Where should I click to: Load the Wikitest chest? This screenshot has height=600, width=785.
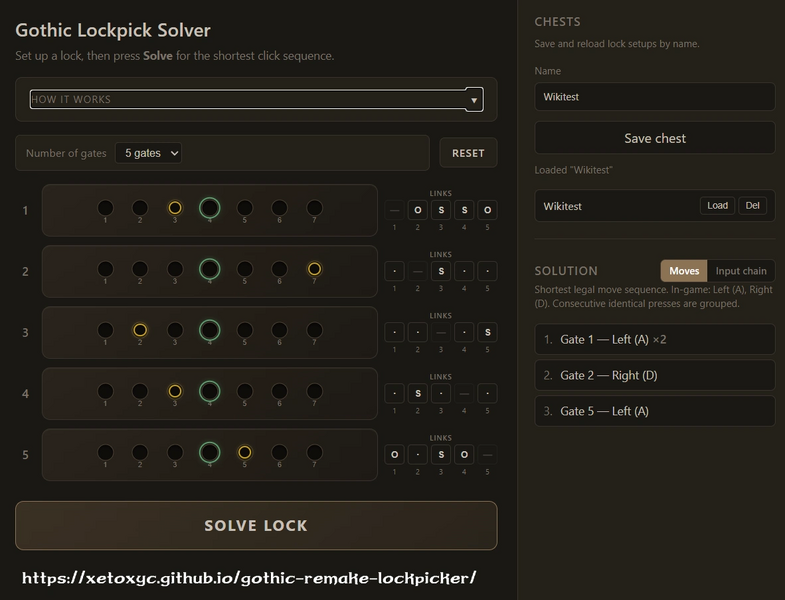[717, 205]
